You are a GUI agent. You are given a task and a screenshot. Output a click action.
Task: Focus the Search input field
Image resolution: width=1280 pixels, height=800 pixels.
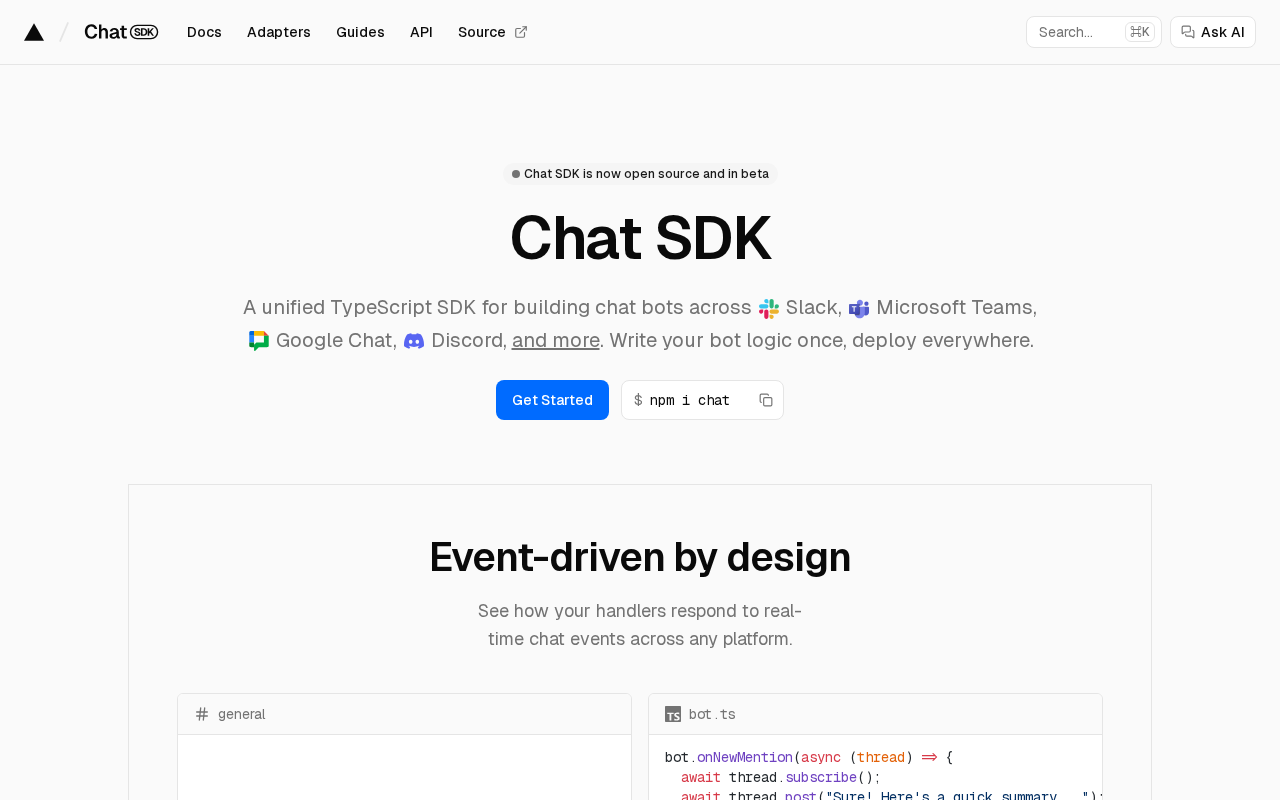point(1094,32)
